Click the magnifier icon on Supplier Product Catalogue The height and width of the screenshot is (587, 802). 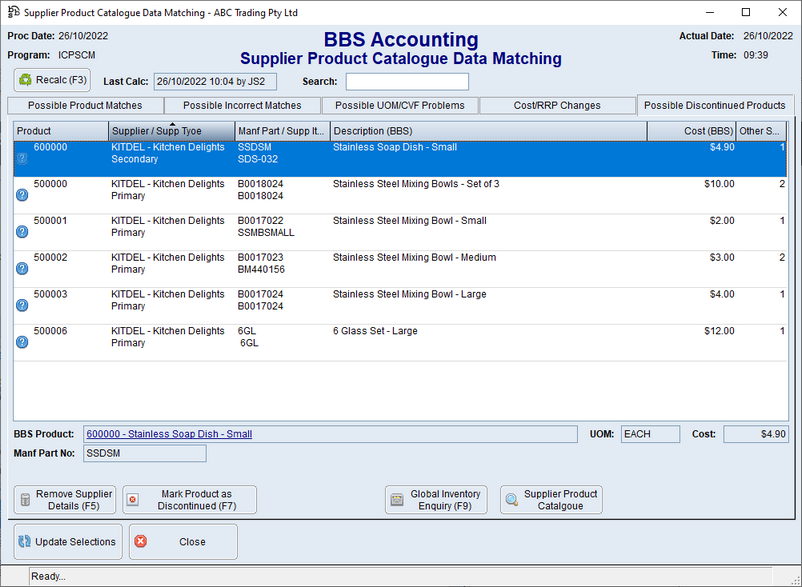[511, 500]
